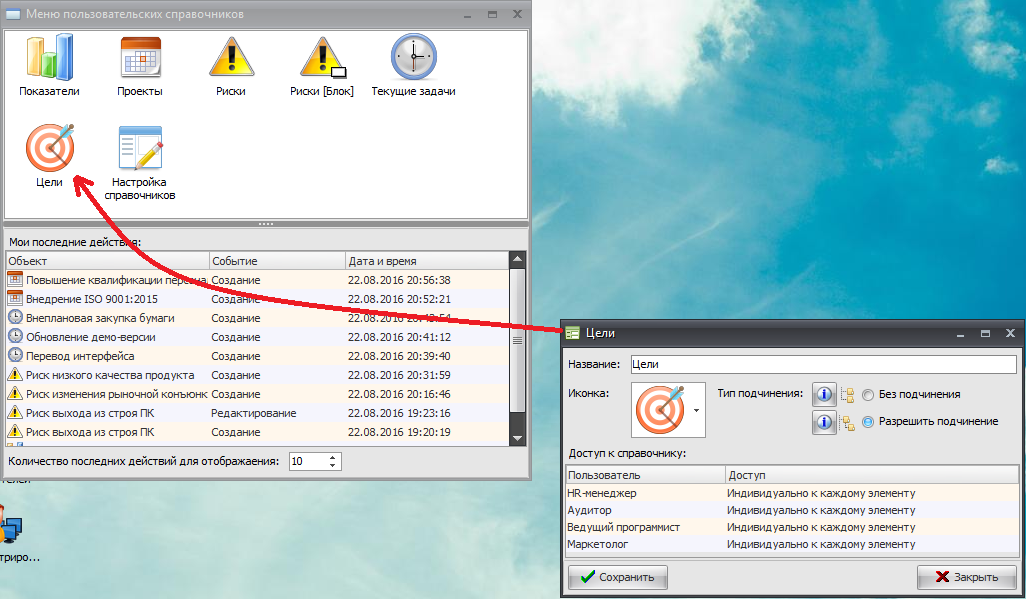Click the Закрыть button
Image resolution: width=1026 pixels, height=599 pixels.
click(966, 577)
